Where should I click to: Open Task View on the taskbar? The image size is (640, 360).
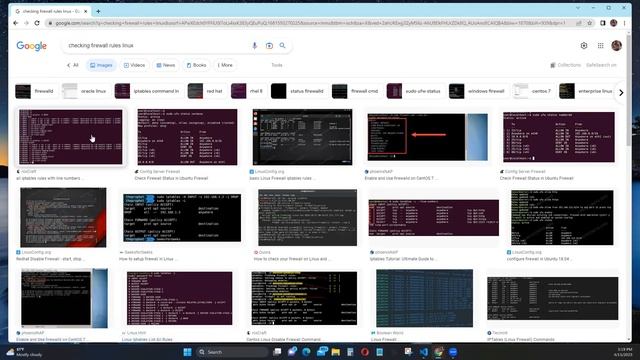(x=277, y=352)
